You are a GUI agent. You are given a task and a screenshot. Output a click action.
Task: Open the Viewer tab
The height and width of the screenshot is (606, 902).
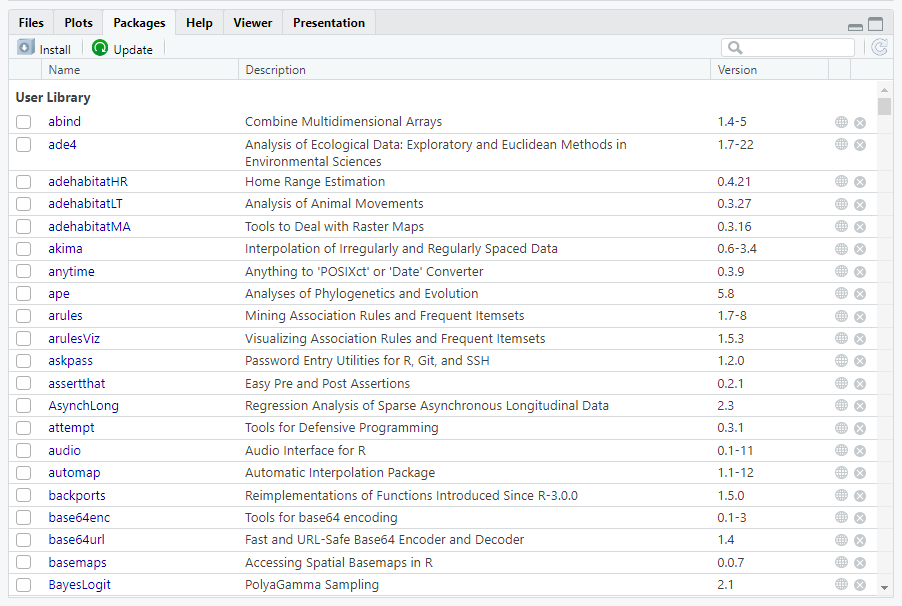coord(252,23)
